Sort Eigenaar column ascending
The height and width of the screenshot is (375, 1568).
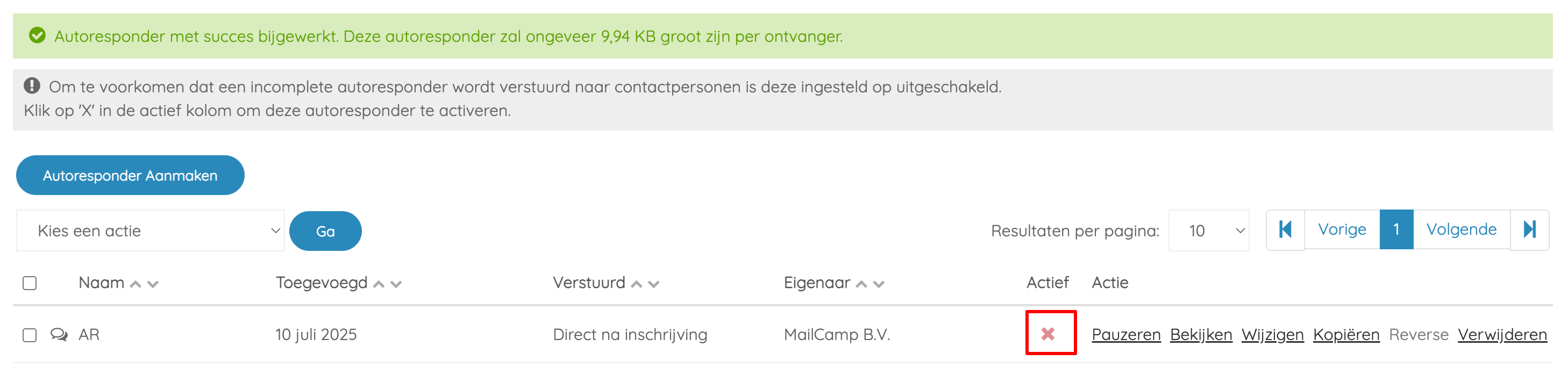[x=861, y=284]
